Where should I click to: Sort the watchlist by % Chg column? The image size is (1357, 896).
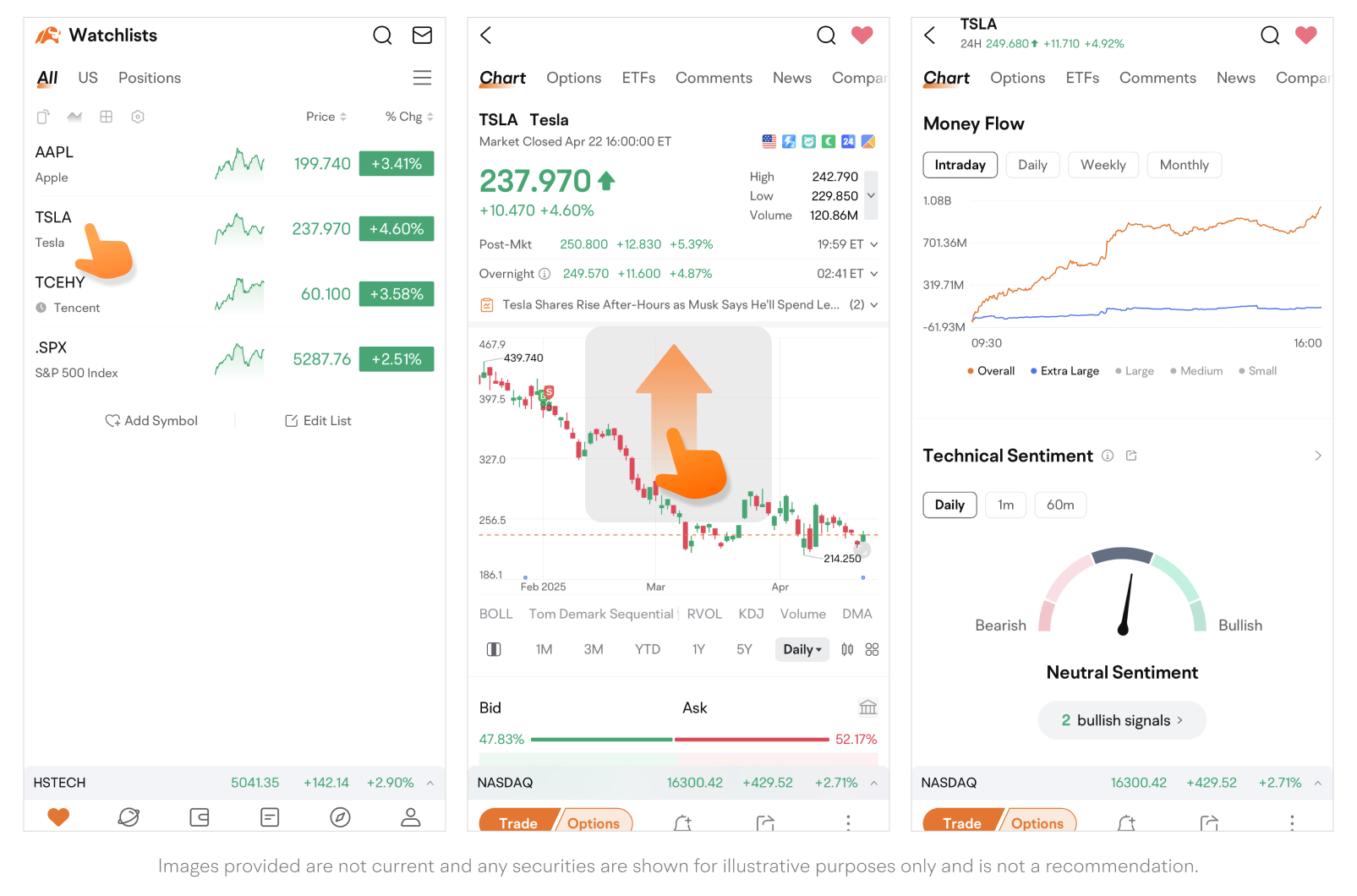coord(409,117)
